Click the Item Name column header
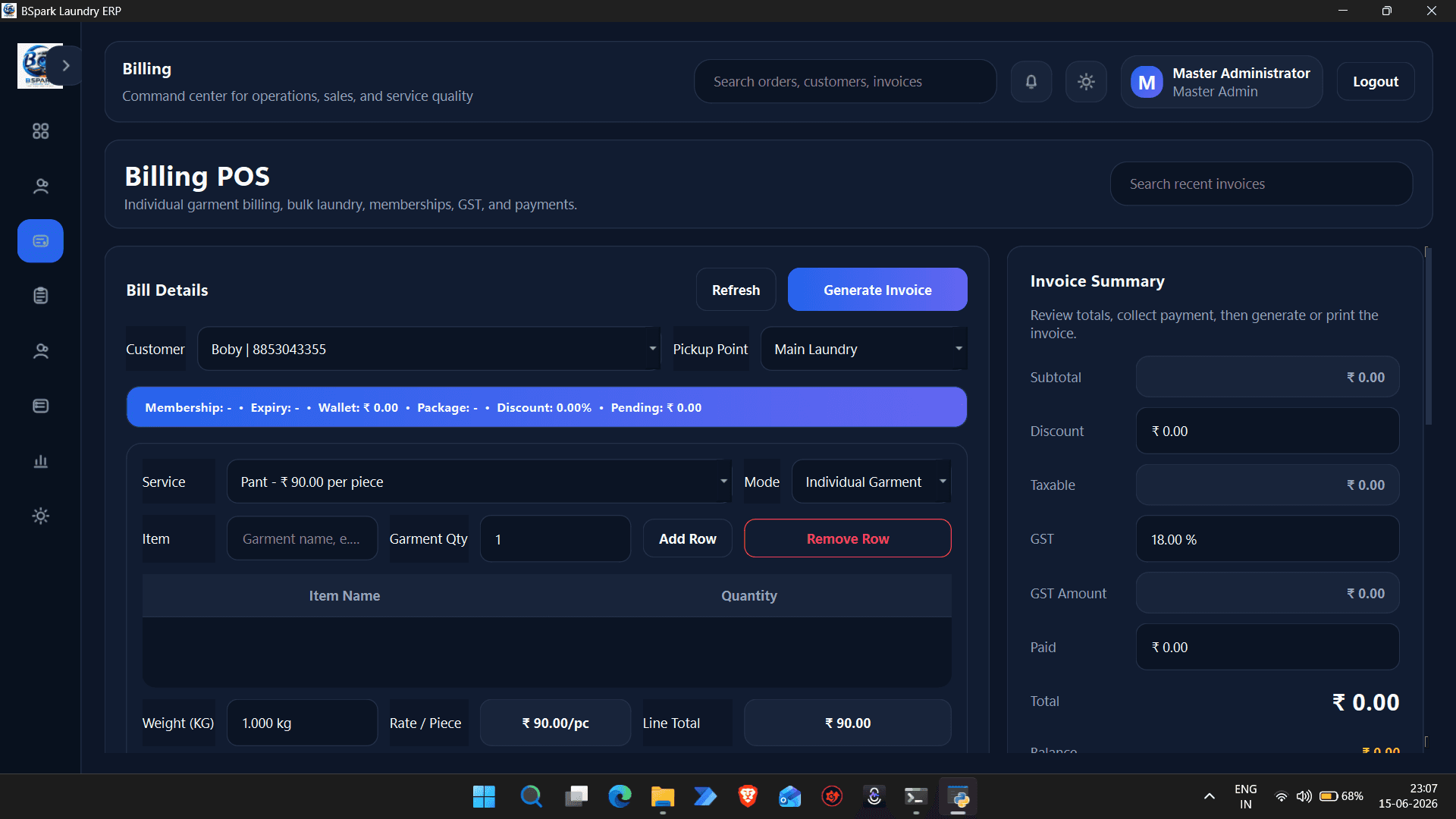Viewport: 1456px width, 819px height. [344, 595]
